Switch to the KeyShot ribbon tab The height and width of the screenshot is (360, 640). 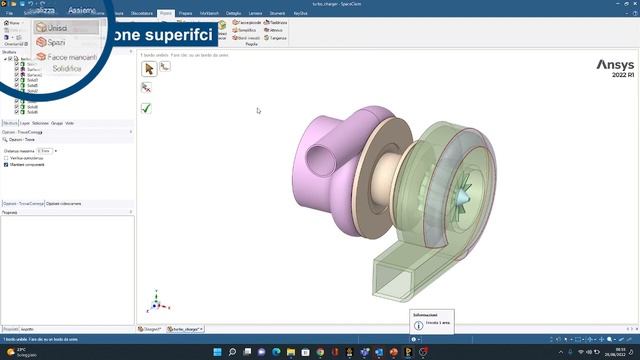click(300, 13)
